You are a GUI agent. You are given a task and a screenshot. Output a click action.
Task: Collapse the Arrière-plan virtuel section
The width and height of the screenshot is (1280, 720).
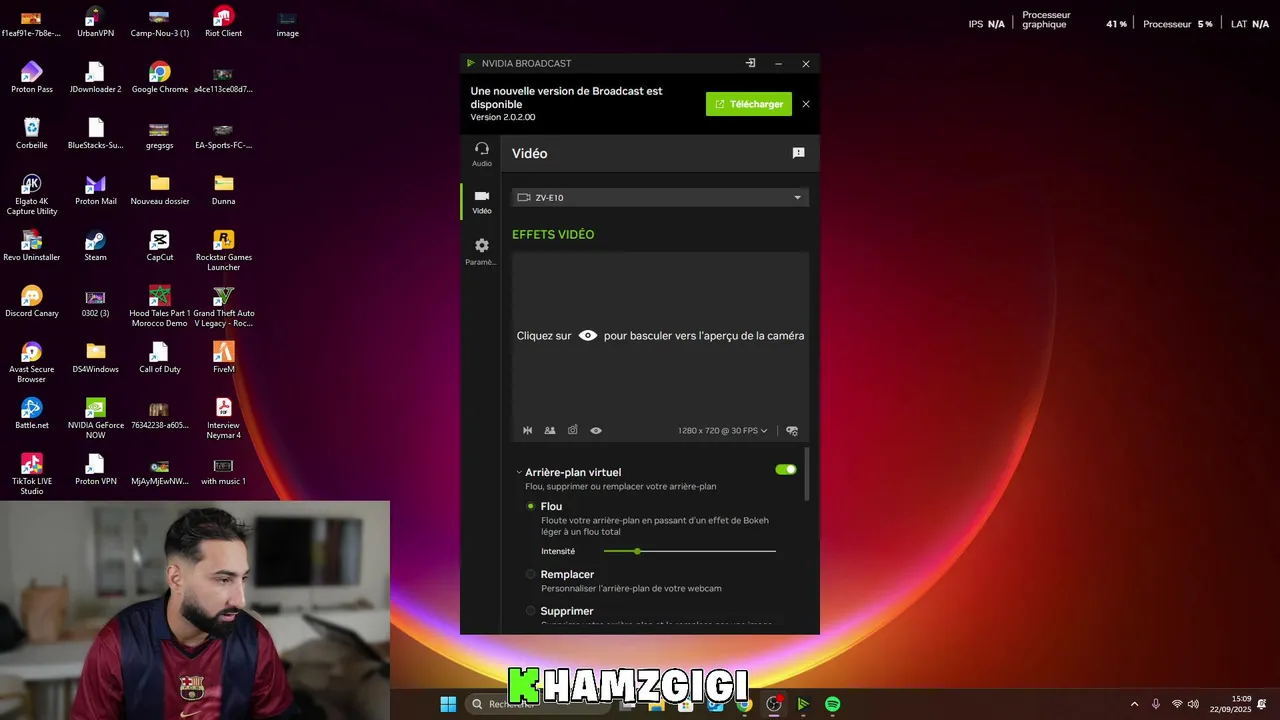click(x=519, y=472)
